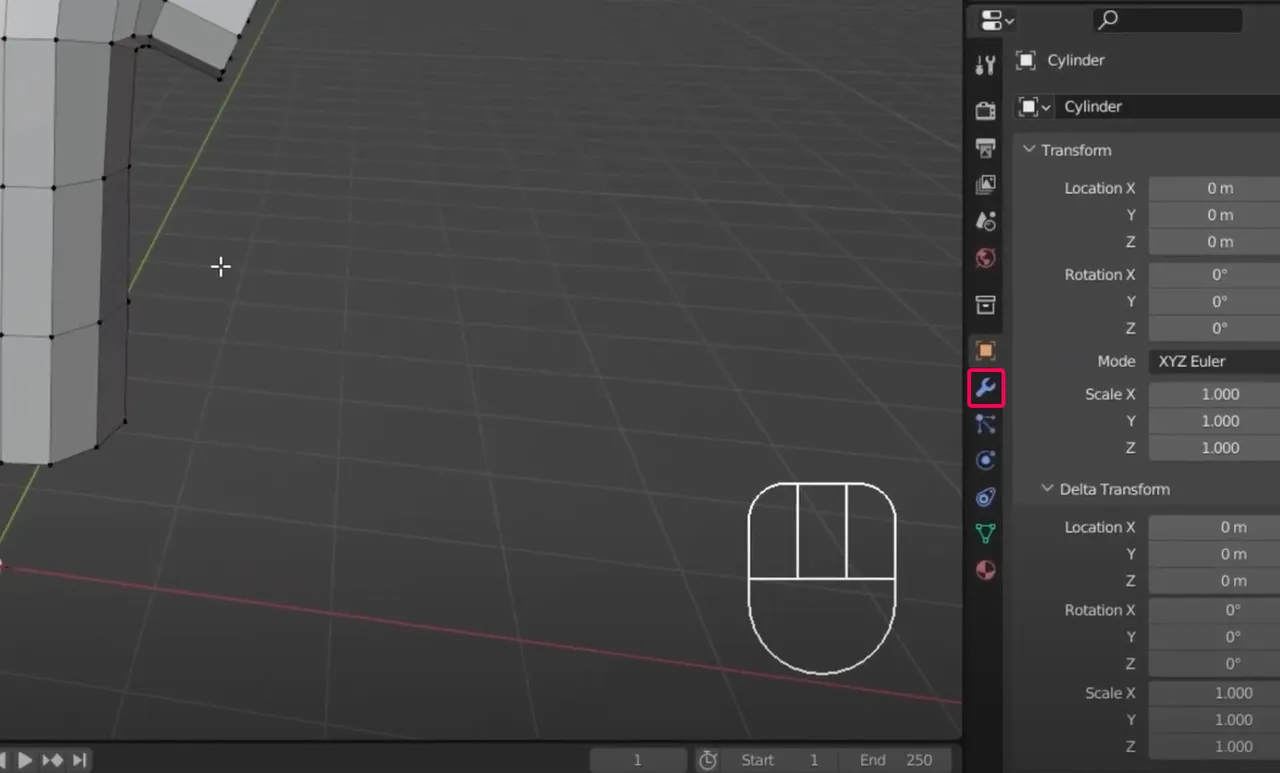Change the rotation Mode from XYZ Euler
Screen dimensions: 1280x773
click(1213, 361)
